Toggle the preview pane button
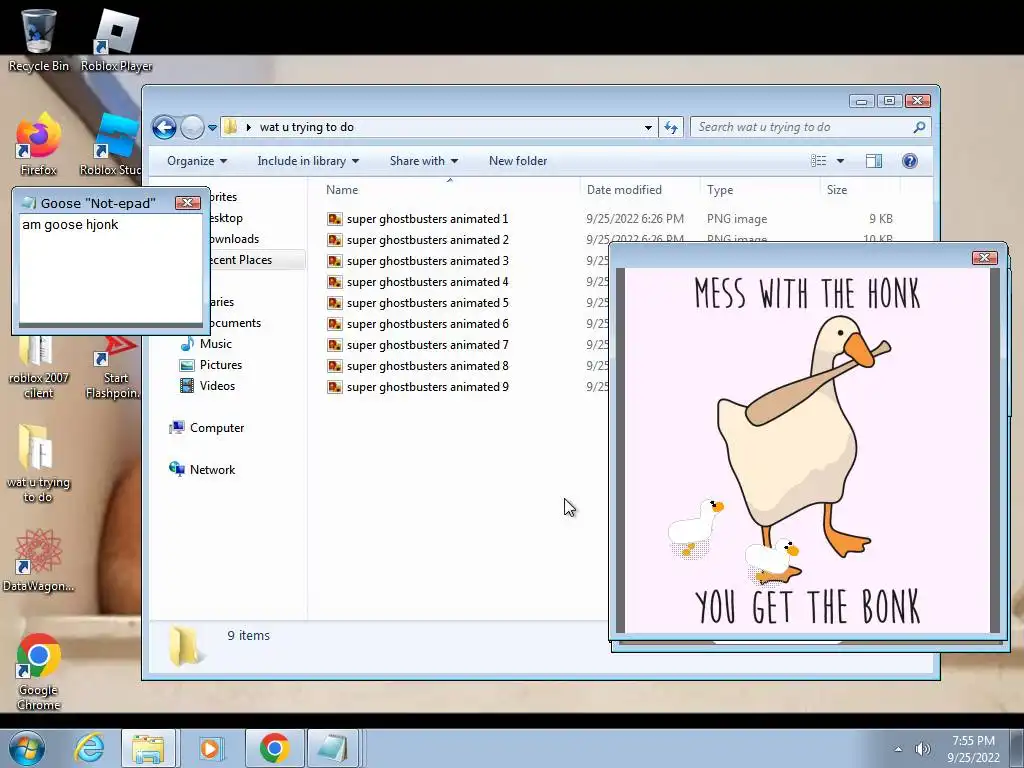The width and height of the screenshot is (1024, 768). [874, 161]
